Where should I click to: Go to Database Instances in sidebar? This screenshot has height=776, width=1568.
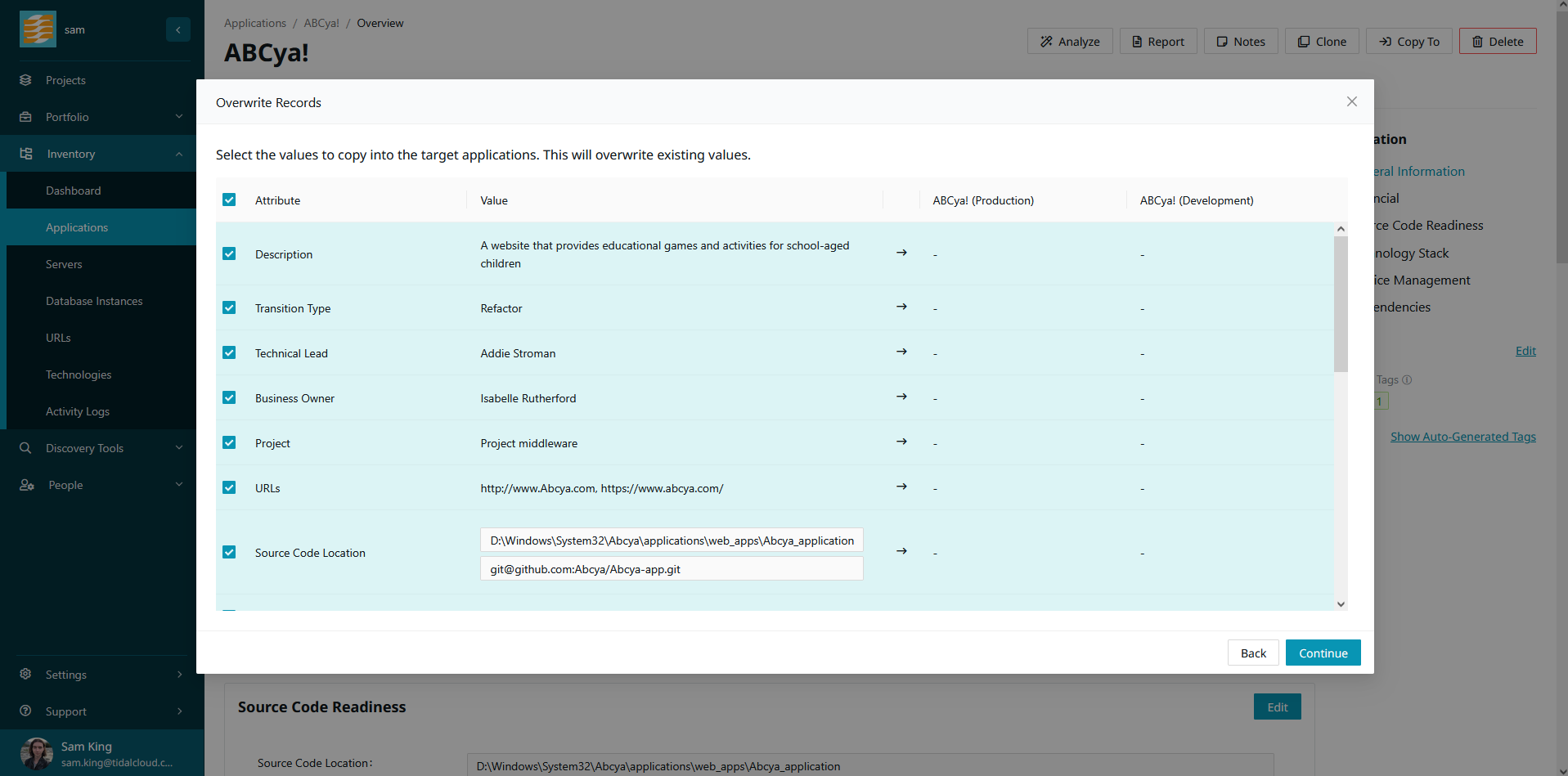click(94, 301)
